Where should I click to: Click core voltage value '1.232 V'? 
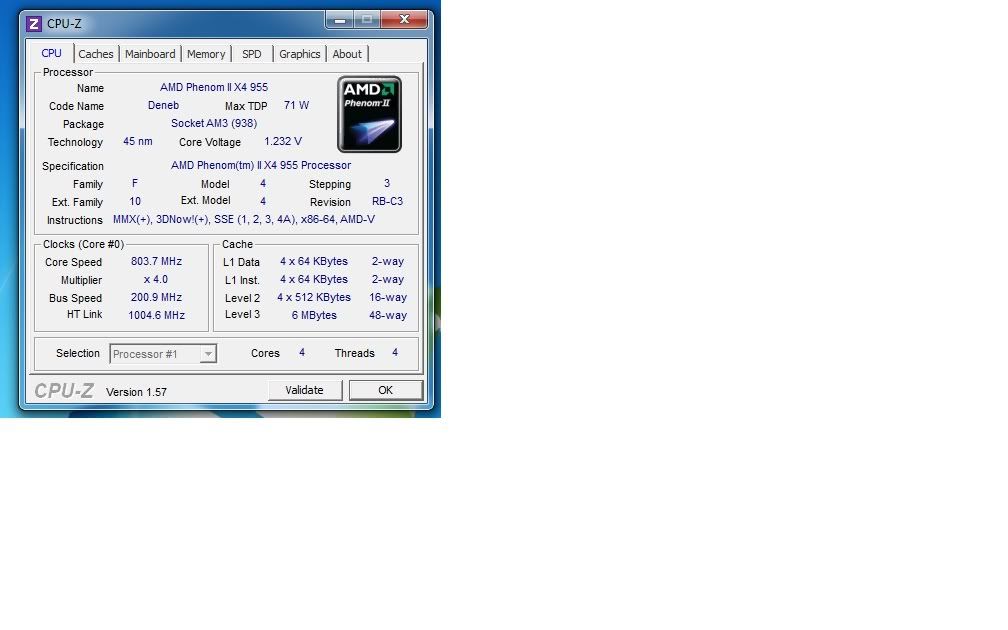click(x=283, y=141)
